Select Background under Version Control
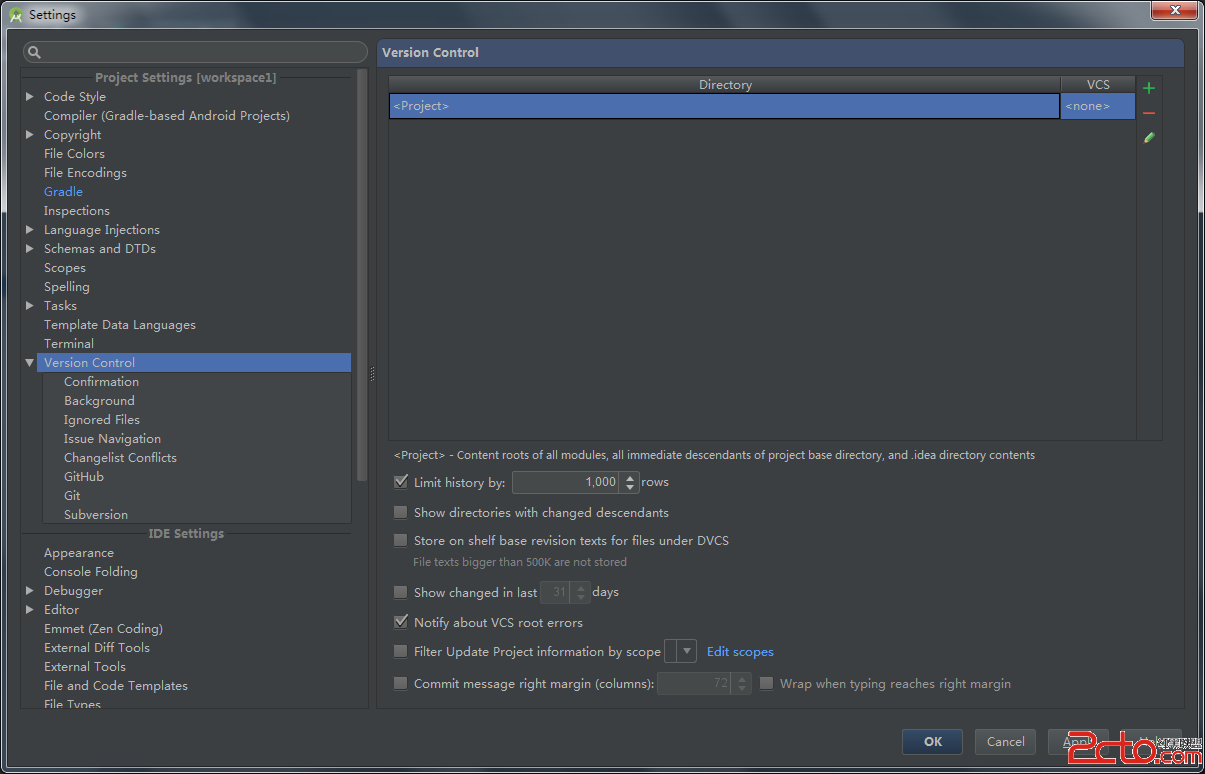1205x774 pixels. coord(99,401)
